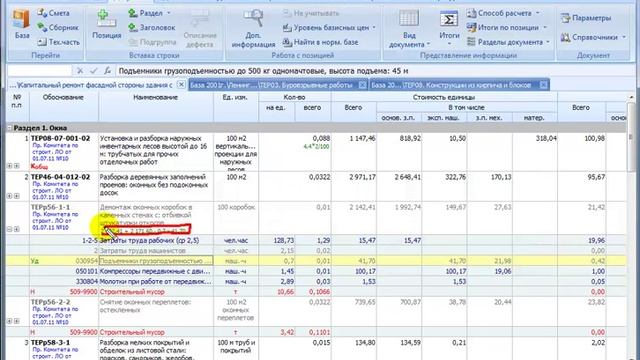The width and height of the screenshot is (640, 360).
Task: Select code ТЕР46-04-012-02
Action: click(60, 177)
